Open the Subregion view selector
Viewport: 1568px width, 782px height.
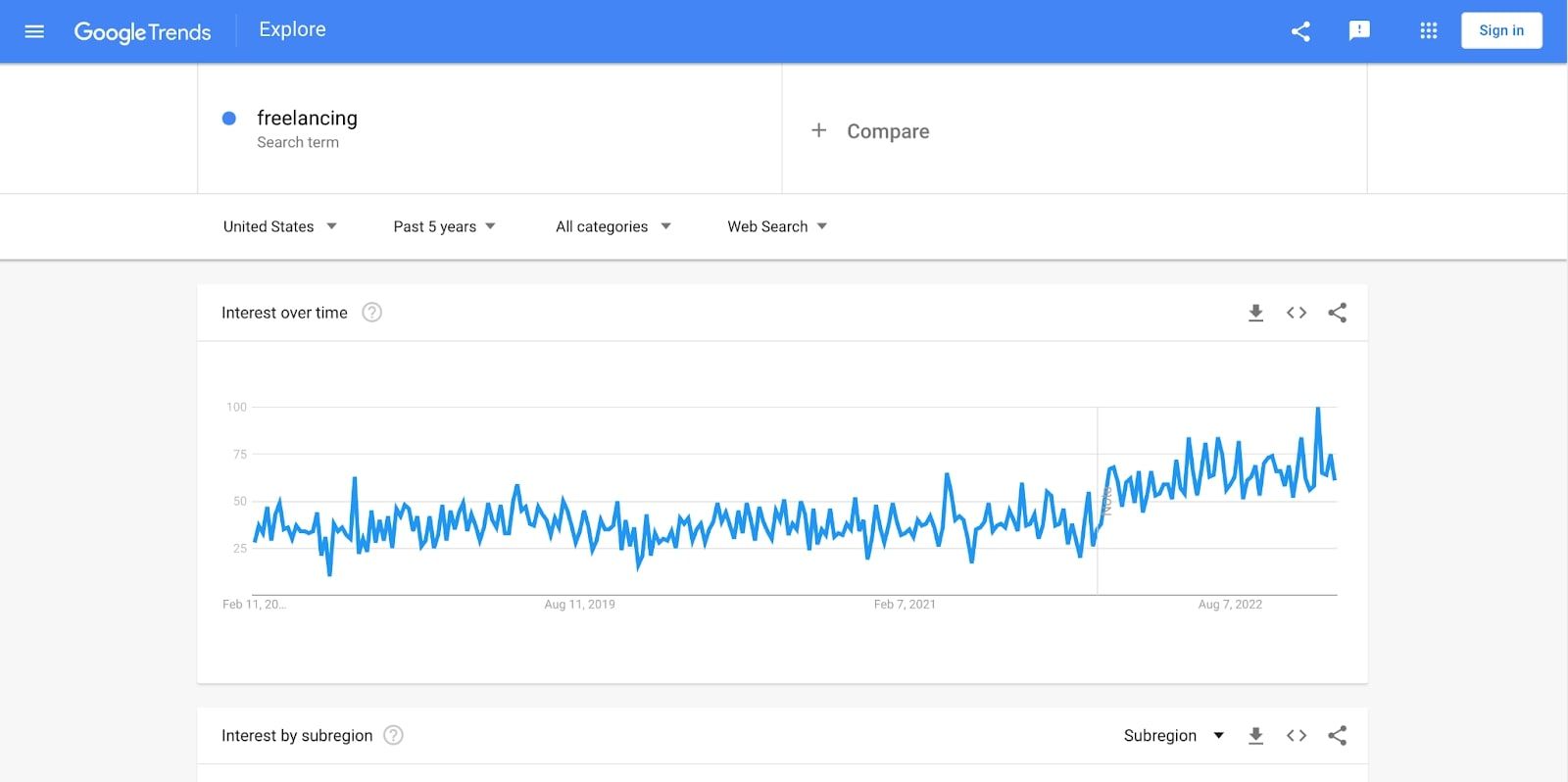click(x=1172, y=735)
